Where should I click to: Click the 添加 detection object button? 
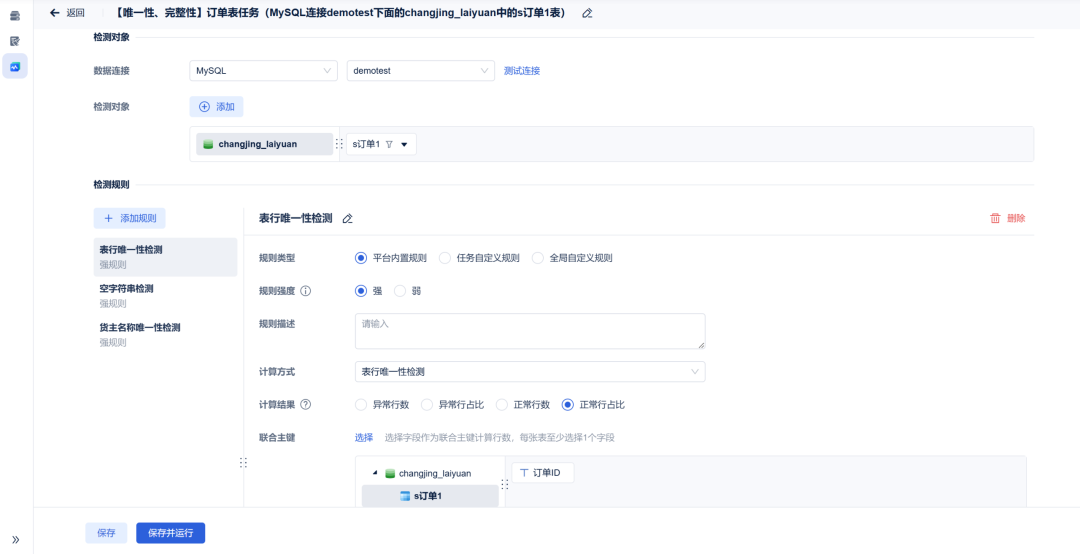click(x=216, y=107)
